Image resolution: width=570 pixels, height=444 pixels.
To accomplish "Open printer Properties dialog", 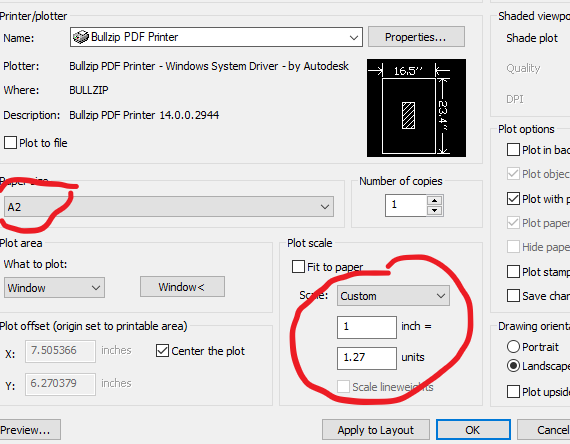I will [x=416, y=37].
